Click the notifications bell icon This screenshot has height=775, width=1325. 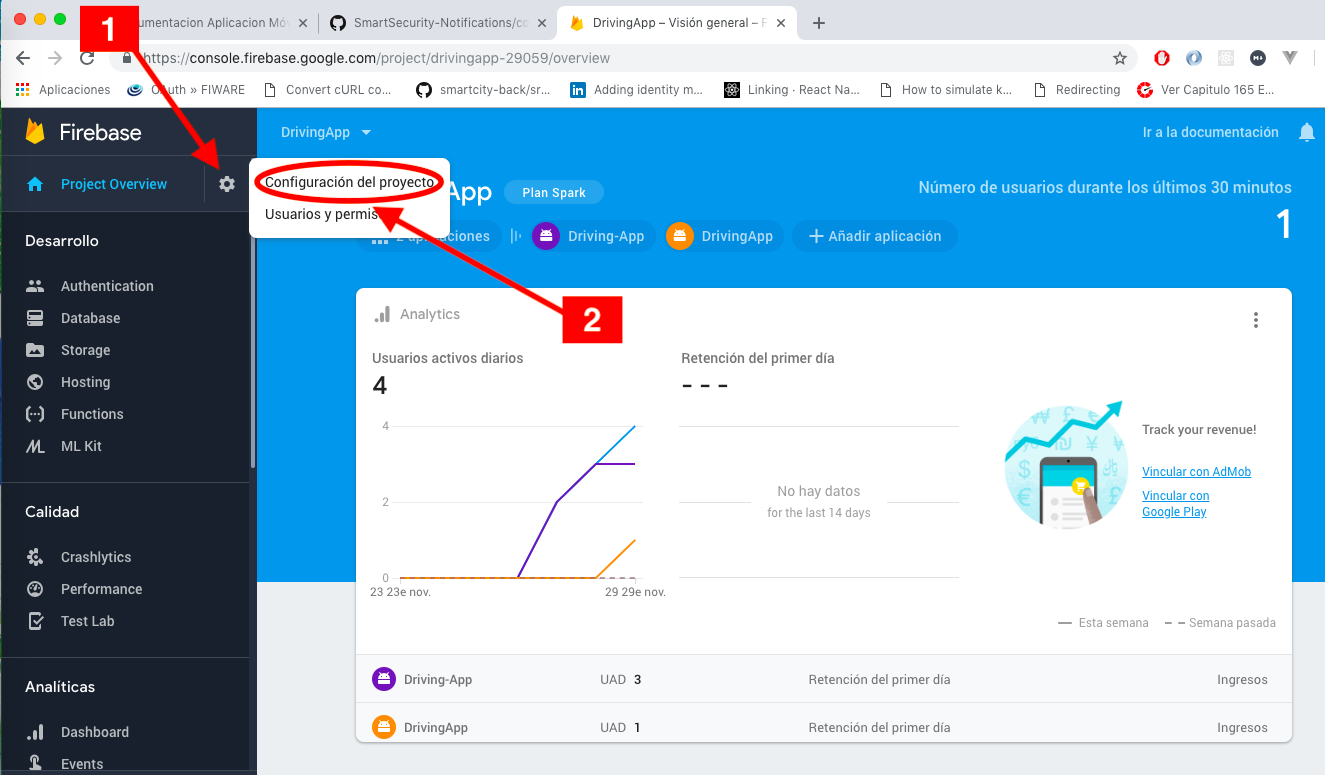(x=1306, y=132)
